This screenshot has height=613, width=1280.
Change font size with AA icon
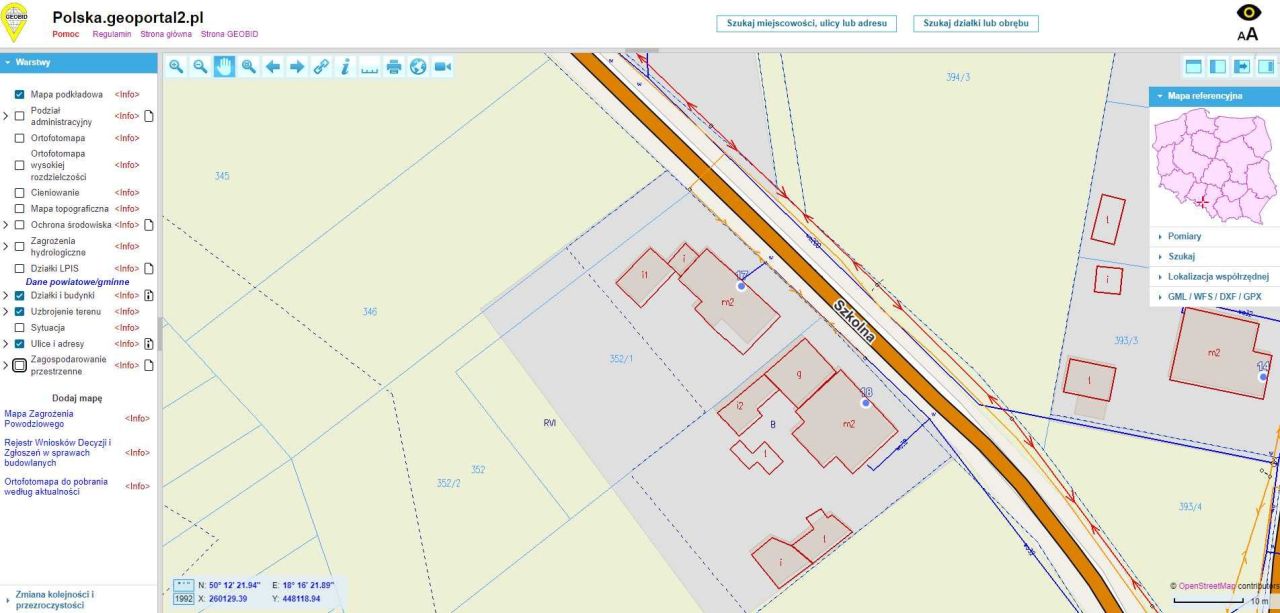coord(1248,34)
